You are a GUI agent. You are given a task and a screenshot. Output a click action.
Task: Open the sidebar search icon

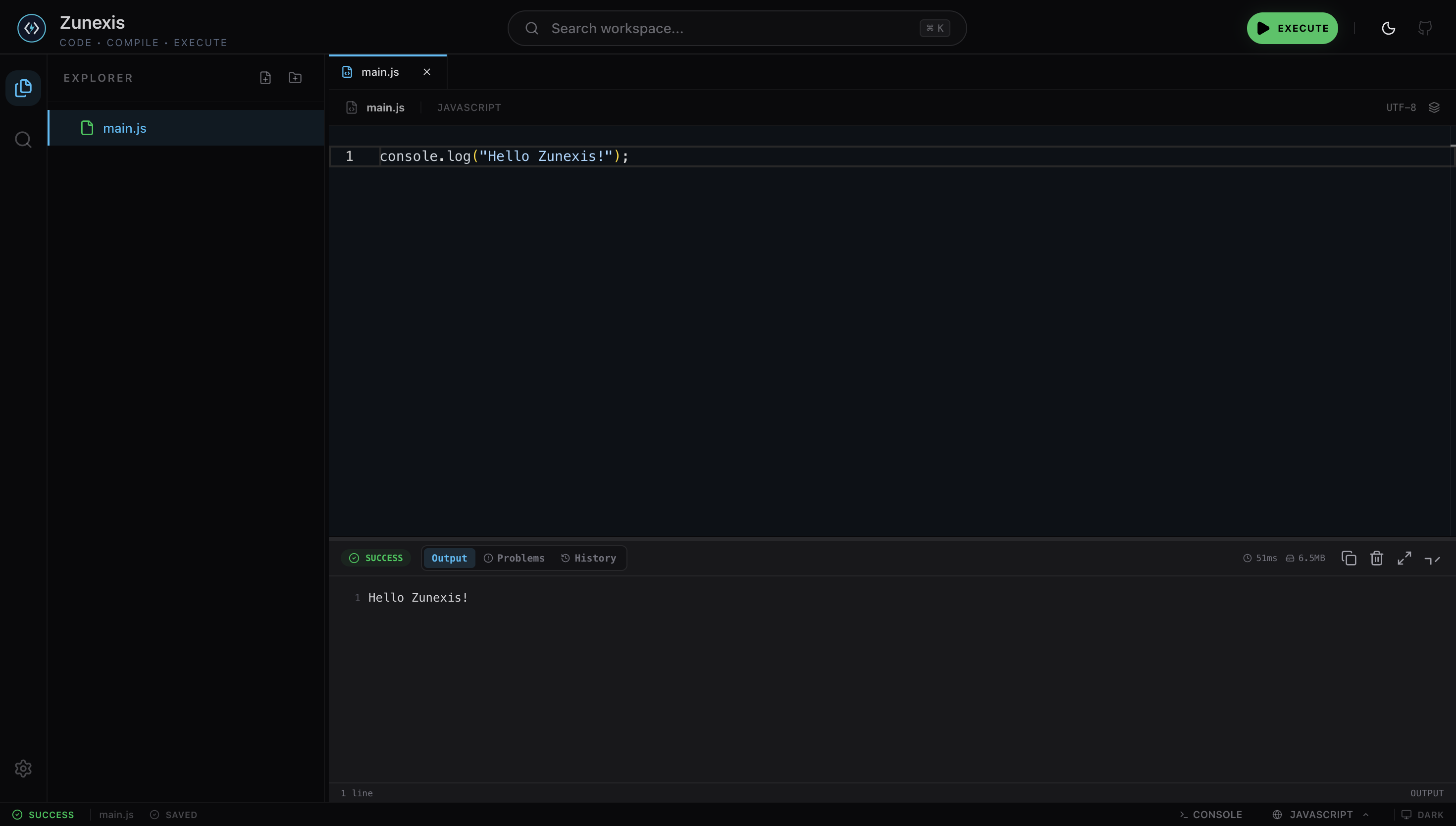(23, 140)
